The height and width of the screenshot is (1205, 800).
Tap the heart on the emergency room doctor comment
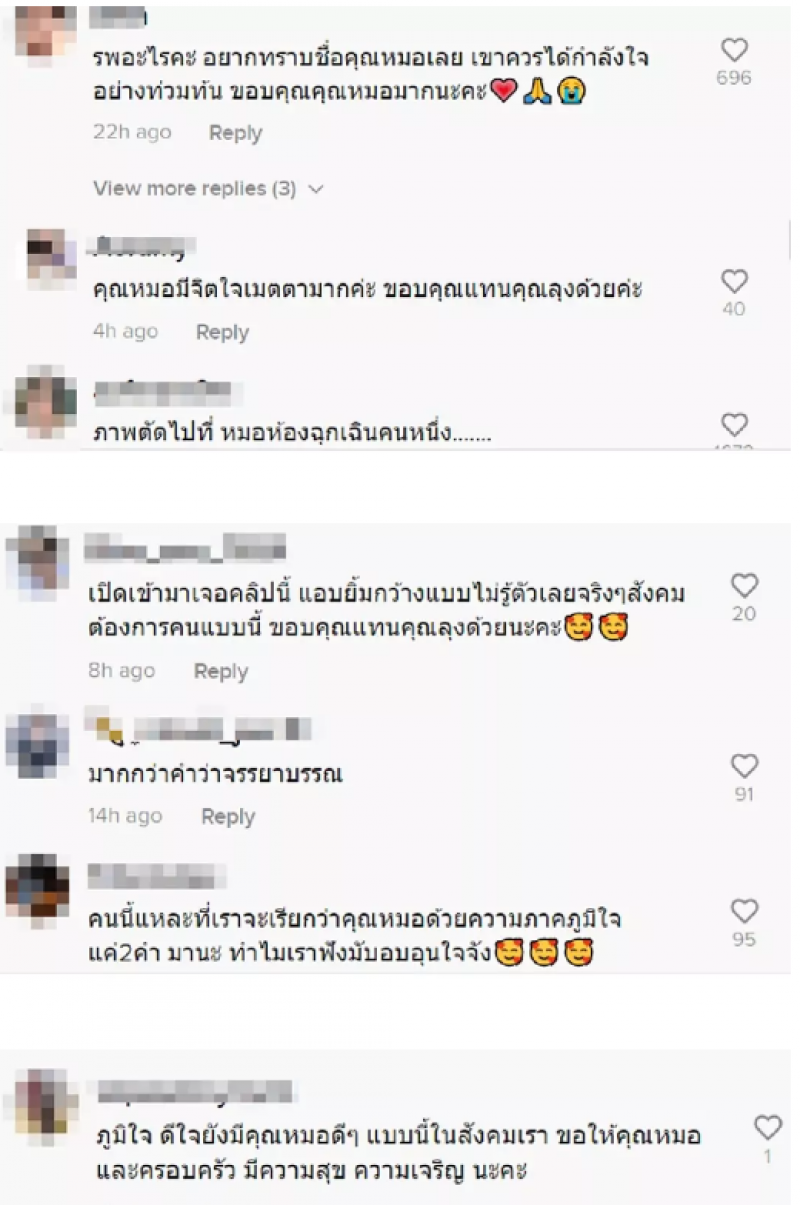click(x=734, y=424)
